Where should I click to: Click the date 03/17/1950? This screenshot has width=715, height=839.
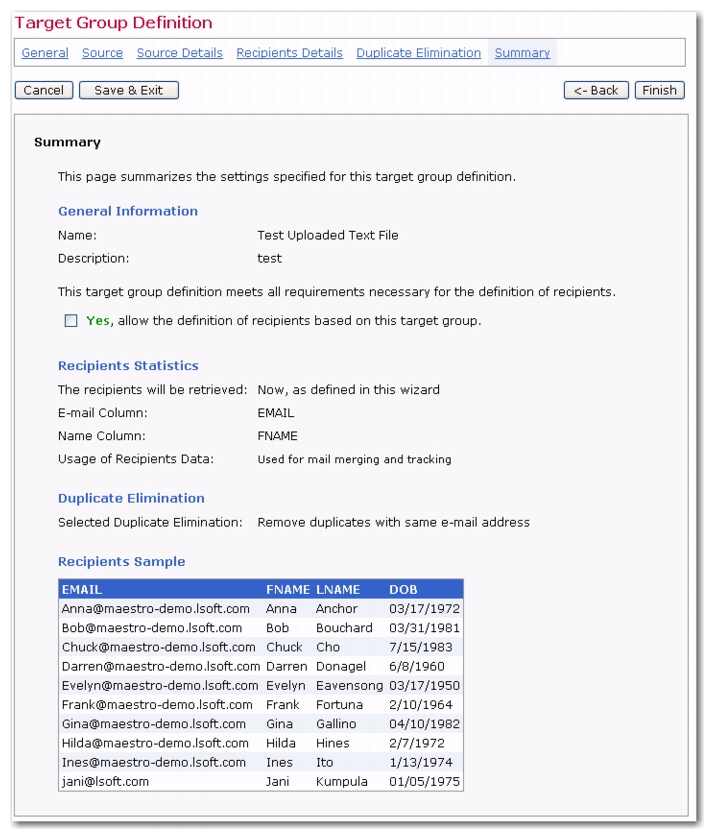tap(424, 686)
